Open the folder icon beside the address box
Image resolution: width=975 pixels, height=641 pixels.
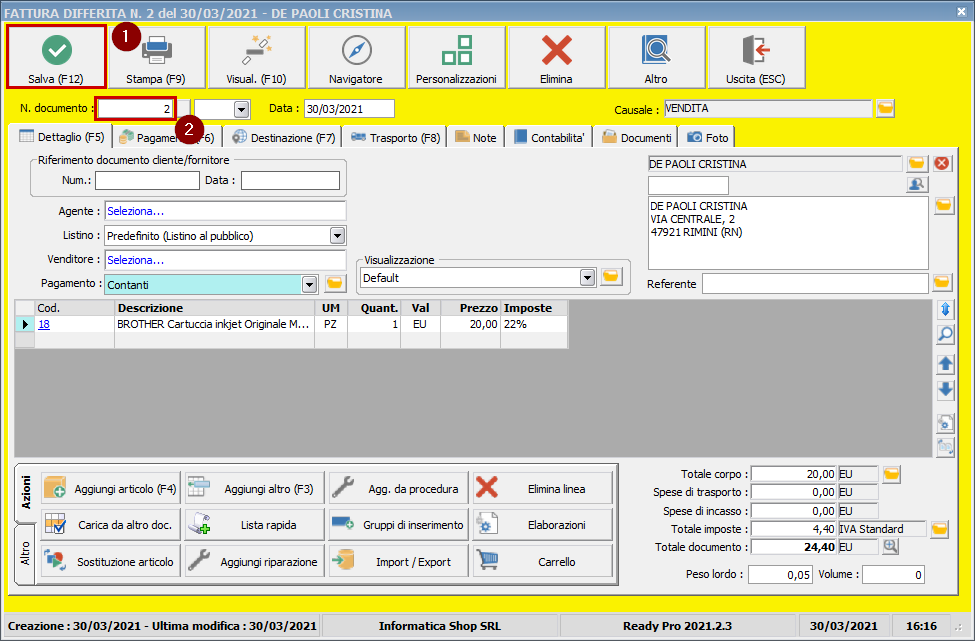[x=943, y=206]
